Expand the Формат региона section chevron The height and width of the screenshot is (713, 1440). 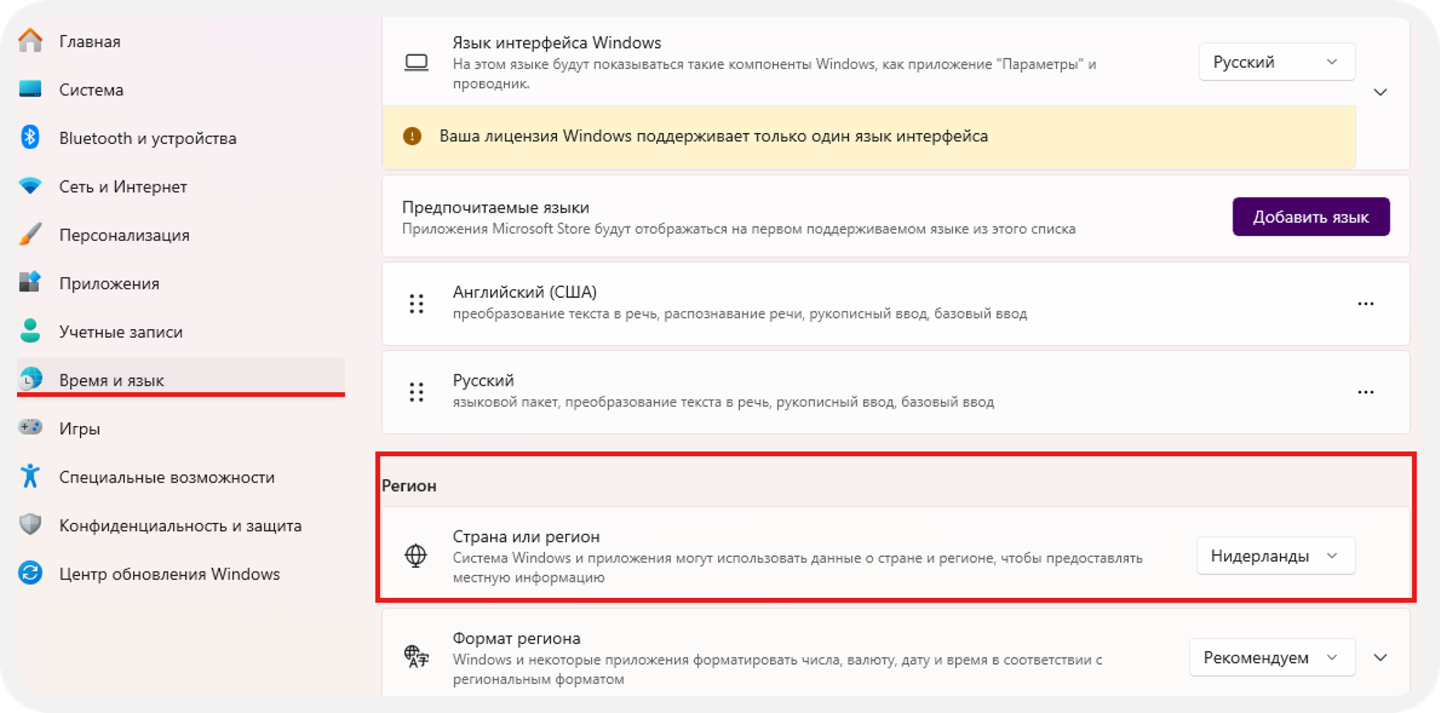point(1381,657)
